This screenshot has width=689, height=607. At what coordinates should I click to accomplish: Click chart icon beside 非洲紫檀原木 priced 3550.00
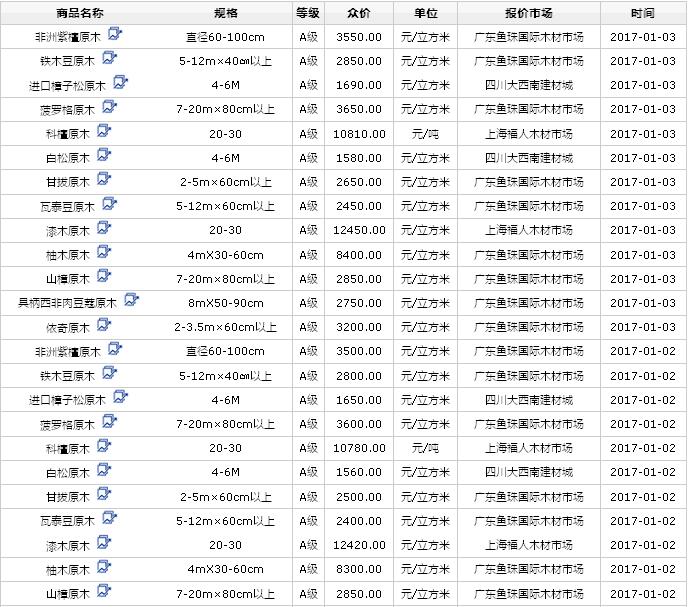[115, 35]
